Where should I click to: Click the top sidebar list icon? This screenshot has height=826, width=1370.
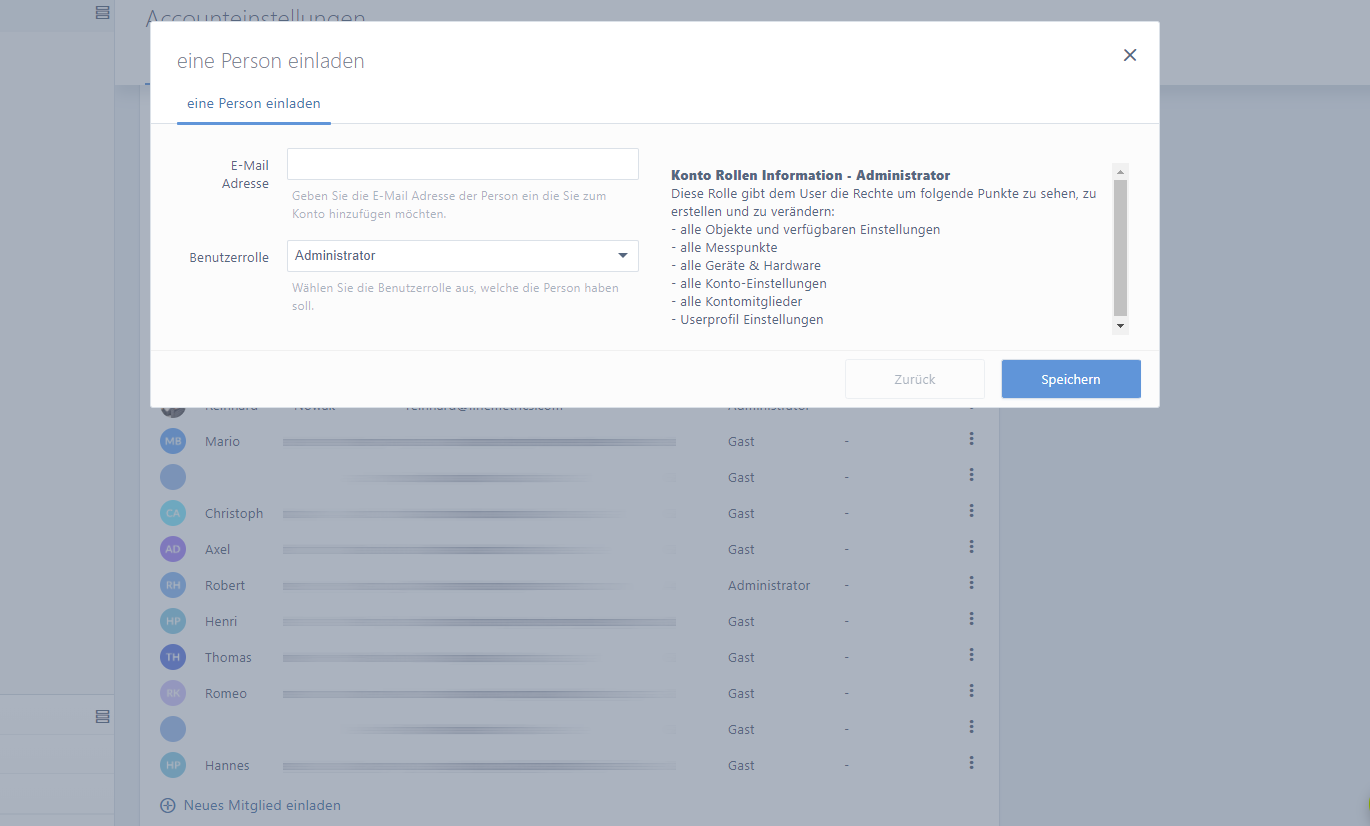[102, 12]
